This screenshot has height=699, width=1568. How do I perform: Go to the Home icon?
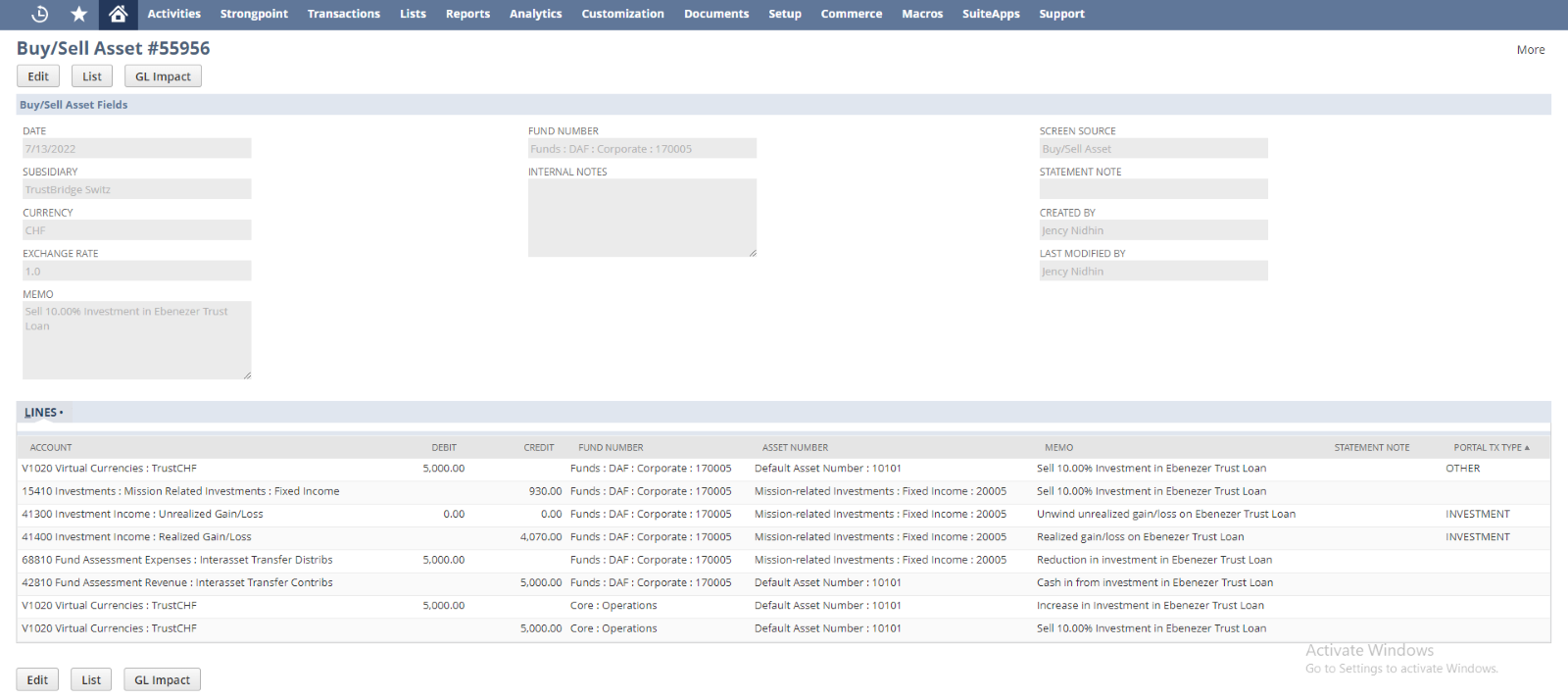tap(118, 14)
